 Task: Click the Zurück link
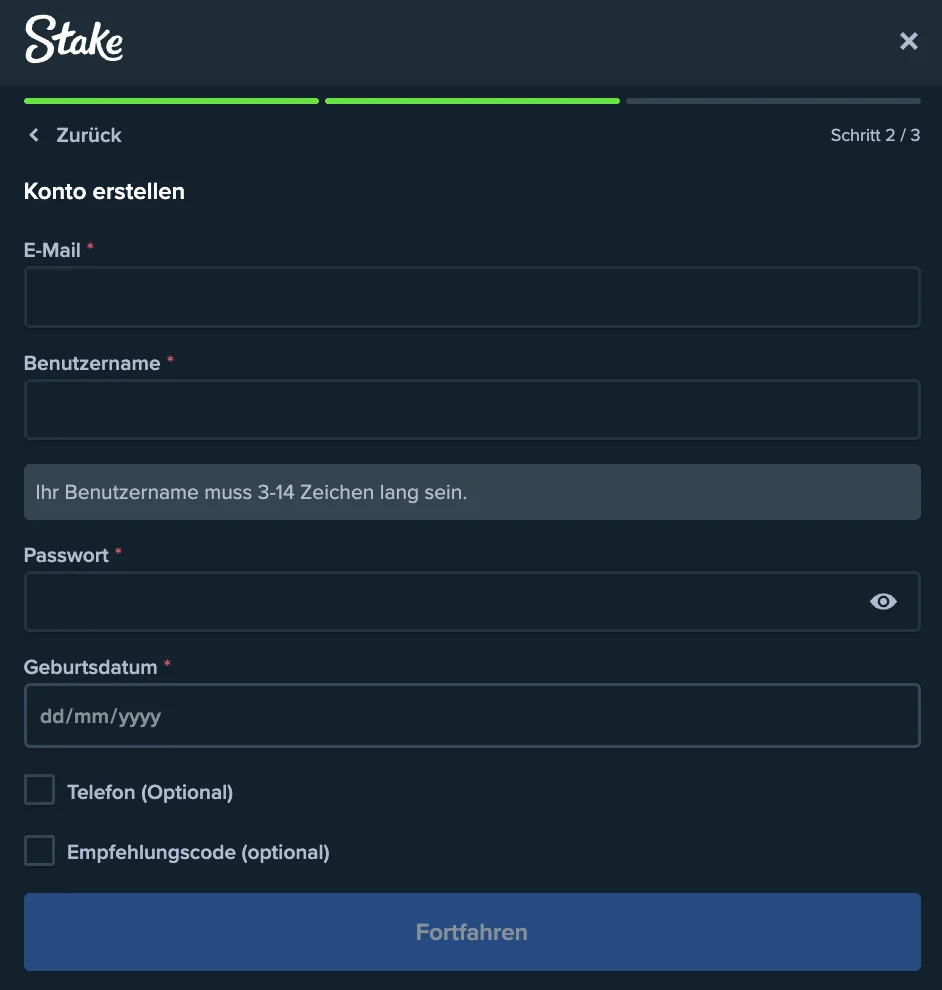(87, 134)
